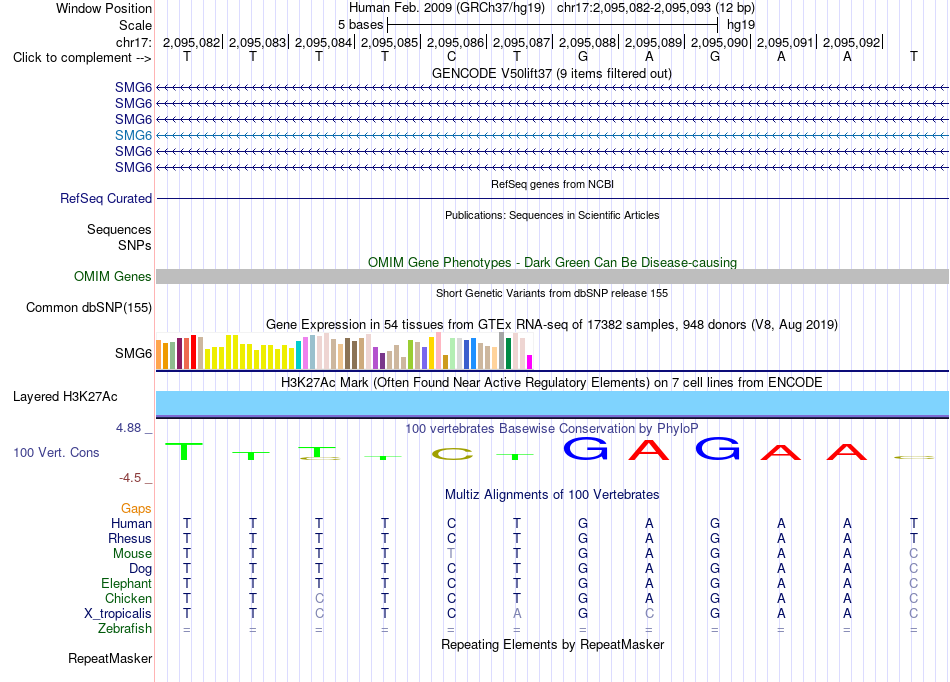Viewport: 950px width, 682px height.
Task: Click the Publications Sequences track title
Action: [552, 215]
